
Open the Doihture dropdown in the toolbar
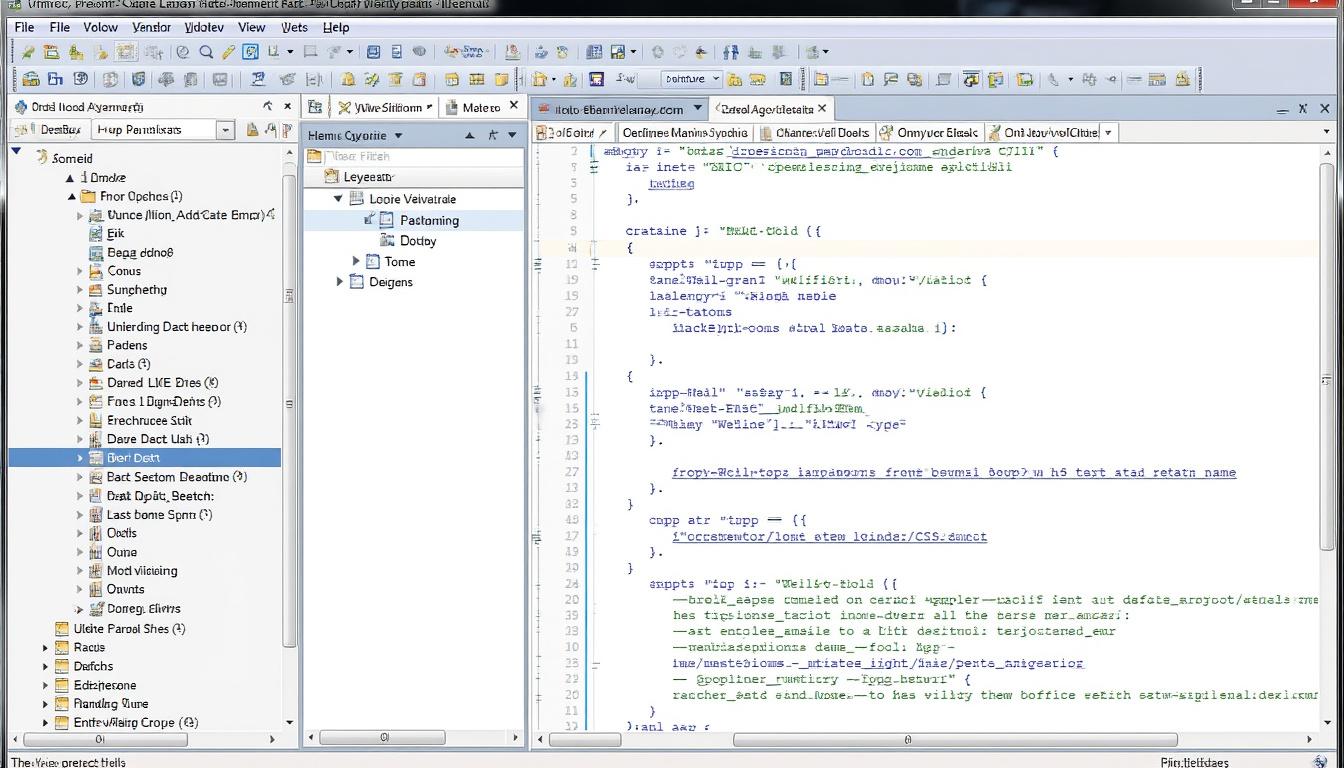(692, 79)
